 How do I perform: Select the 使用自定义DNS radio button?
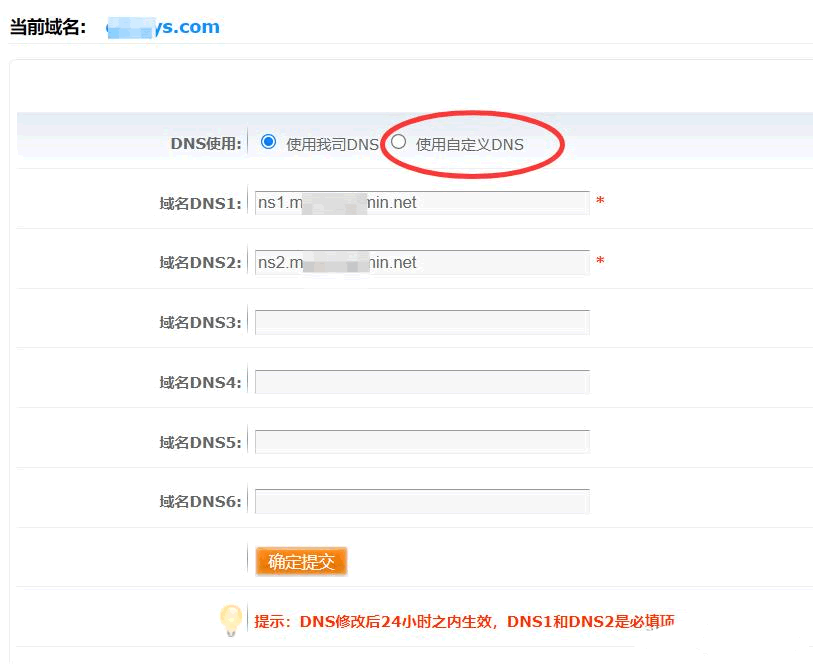[399, 142]
